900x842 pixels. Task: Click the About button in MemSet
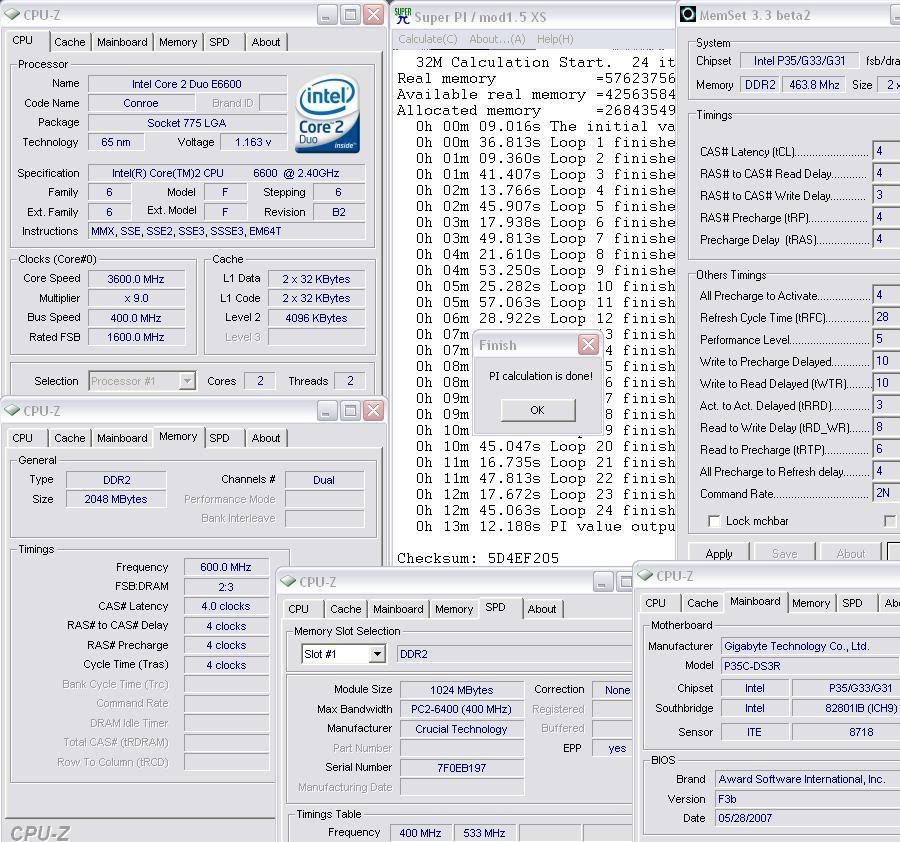point(850,553)
